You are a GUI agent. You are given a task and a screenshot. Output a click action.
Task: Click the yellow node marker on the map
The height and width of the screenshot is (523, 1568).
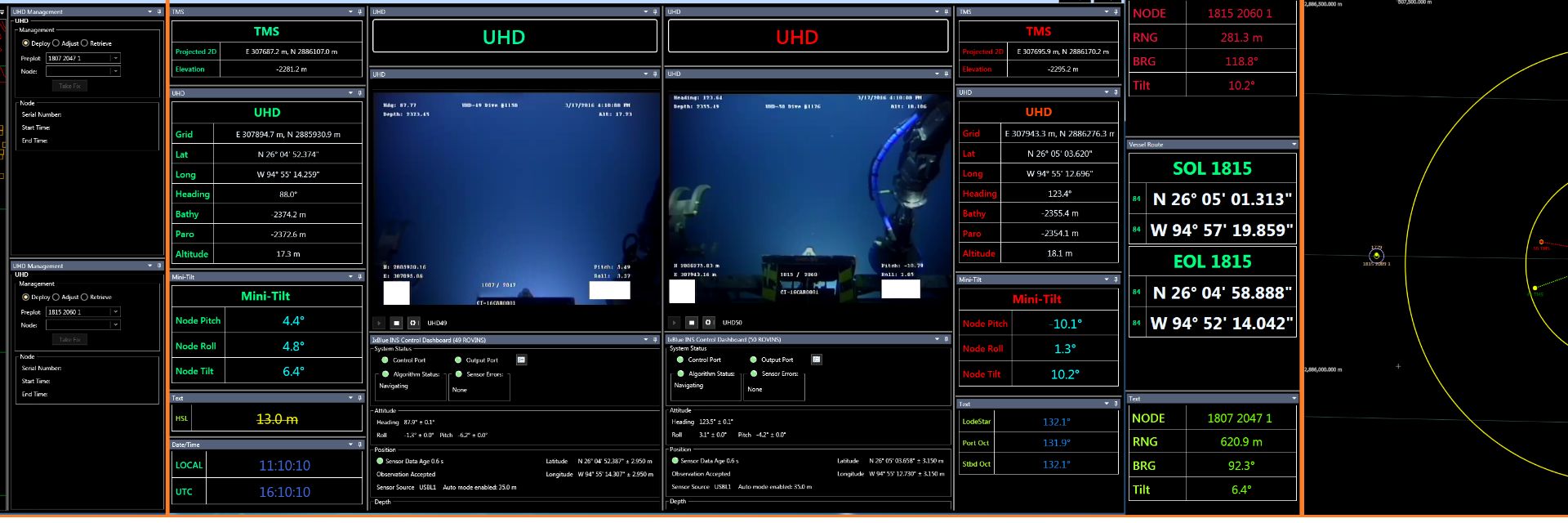[x=1377, y=256]
